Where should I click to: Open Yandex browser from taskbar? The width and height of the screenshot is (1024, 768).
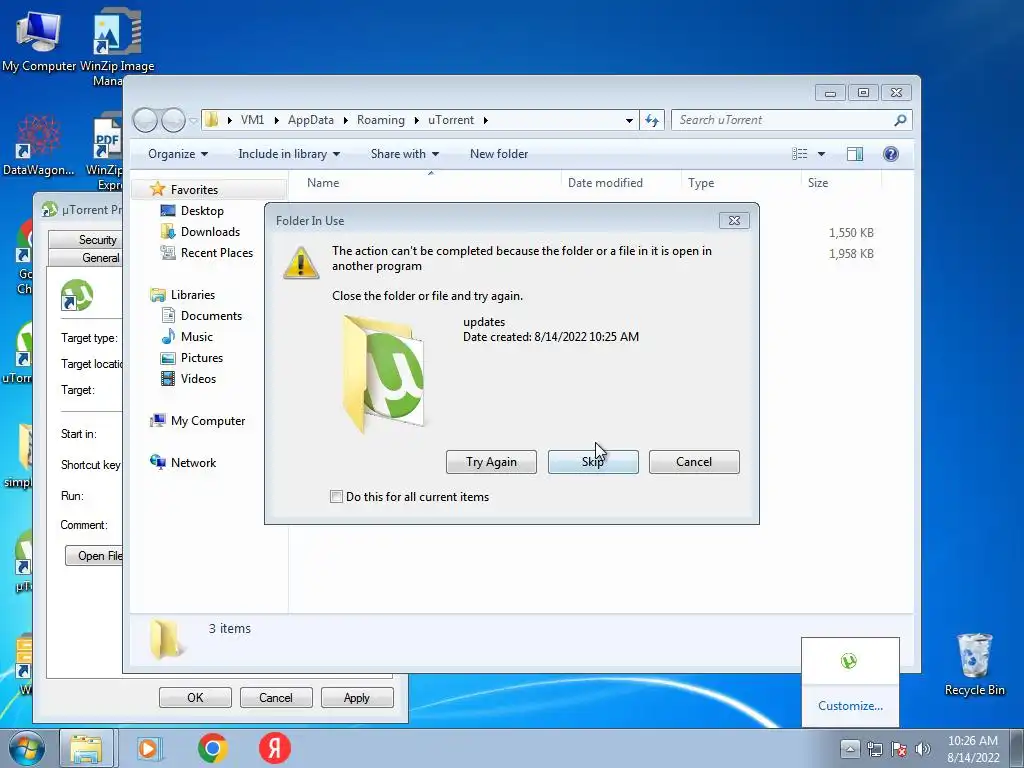pos(275,748)
